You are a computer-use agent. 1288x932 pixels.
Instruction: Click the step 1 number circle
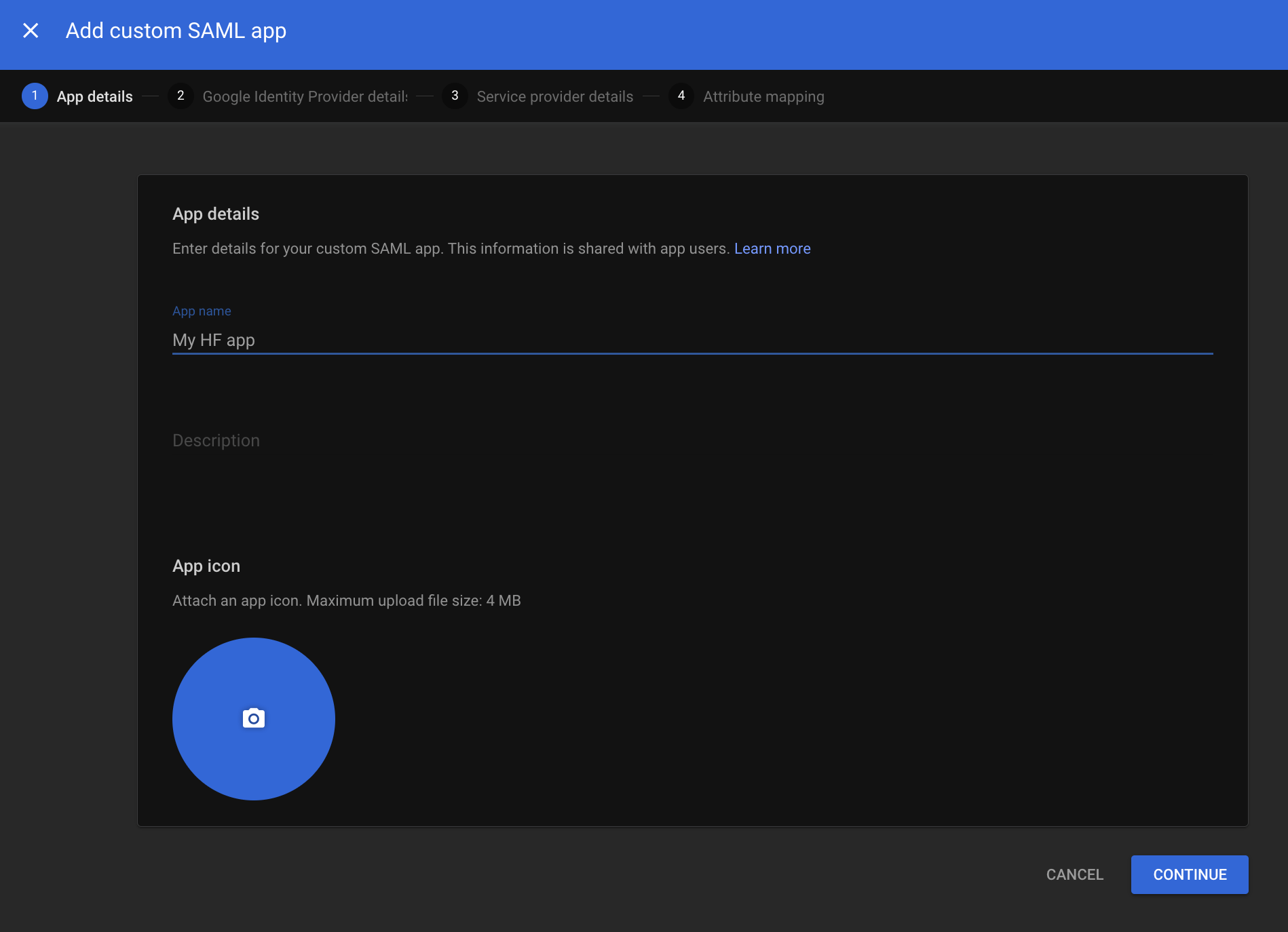[35, 96]
